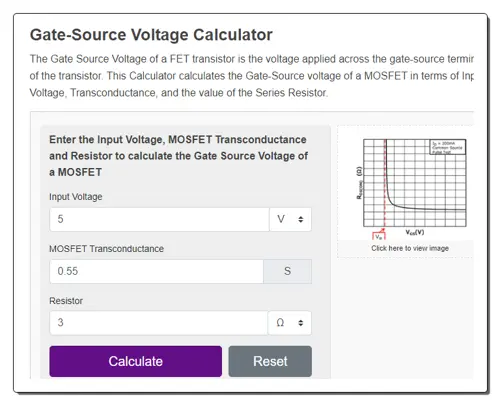Click the VGS(V) axis label on graph
Image resolution: width=500 pixels, height=405 pixels.
415,232
